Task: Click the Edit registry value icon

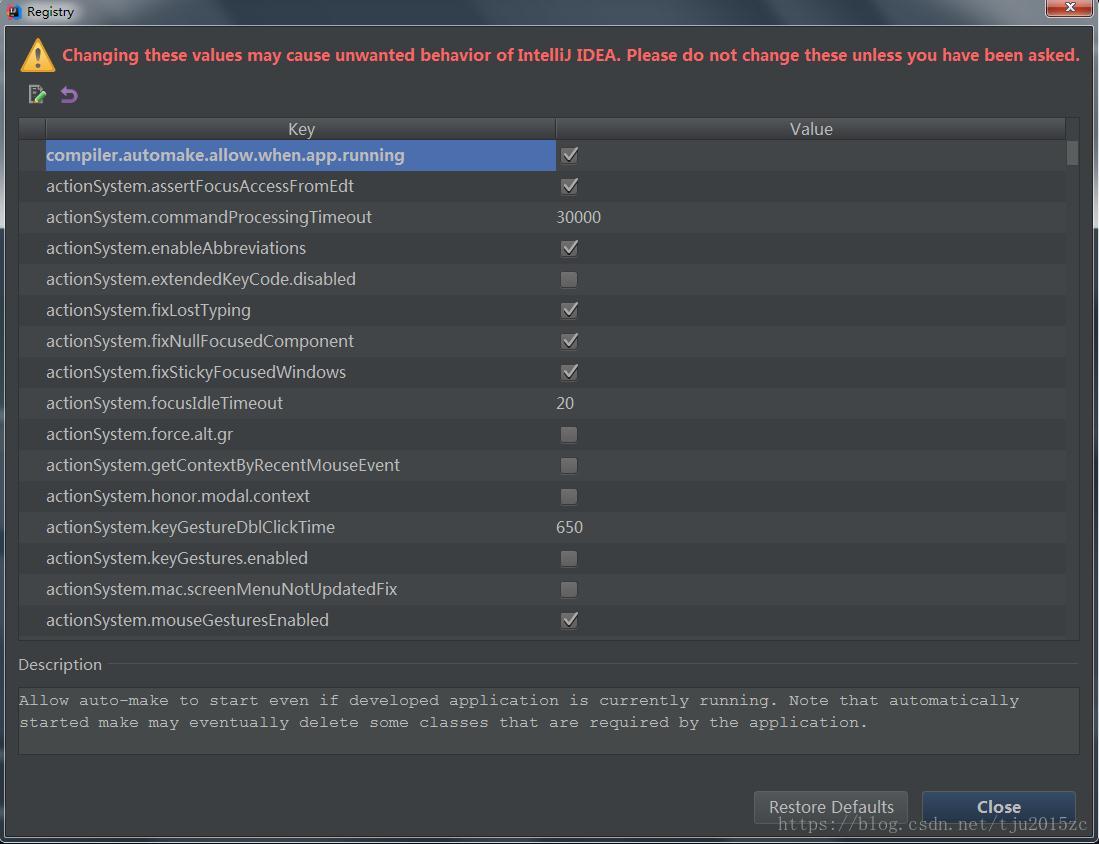Action: pos(37,94)
